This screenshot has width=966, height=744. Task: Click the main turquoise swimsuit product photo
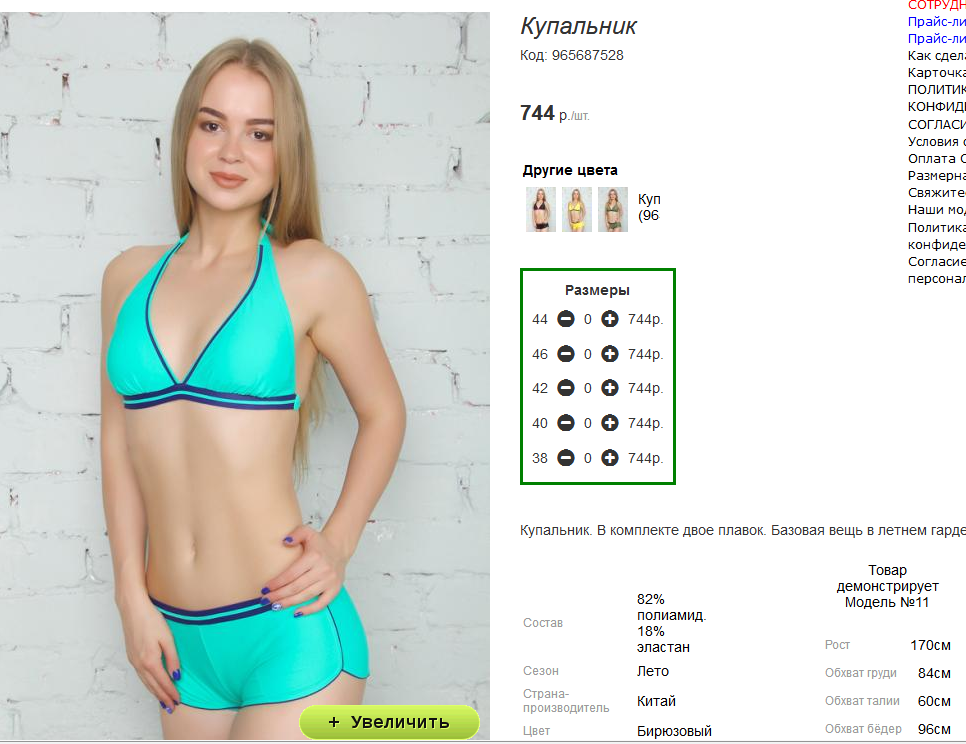pyautogui.click(x=245, y=376)
